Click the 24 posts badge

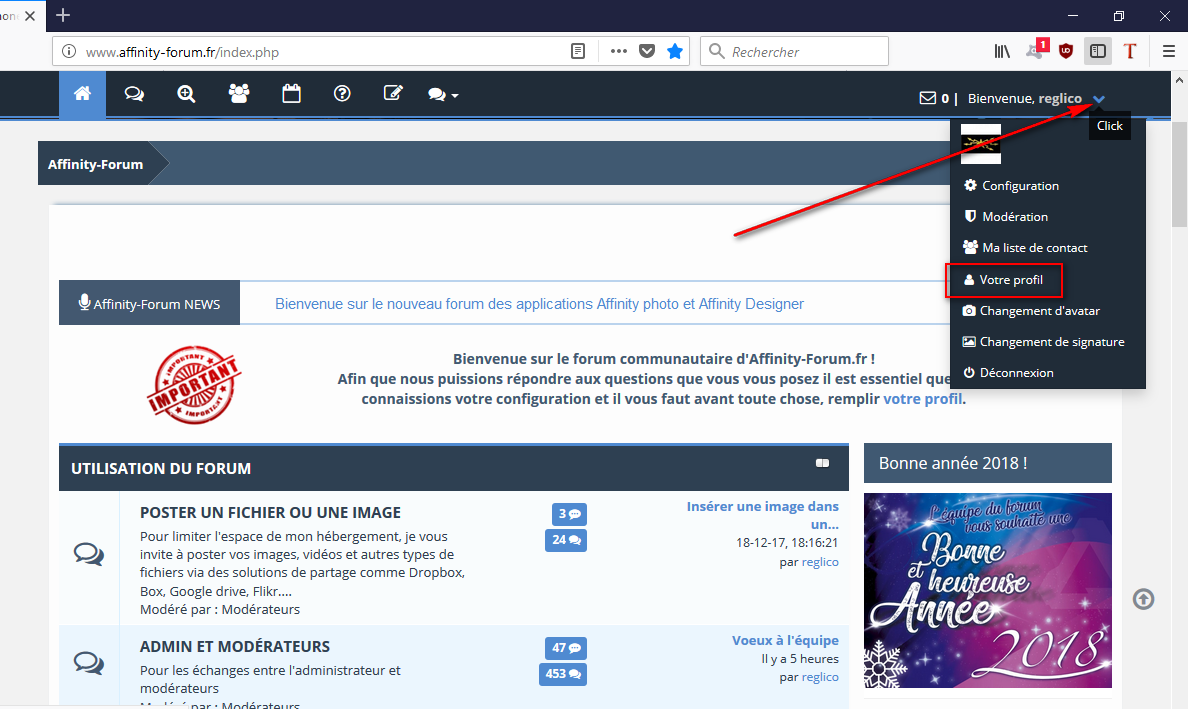[566, 540]
